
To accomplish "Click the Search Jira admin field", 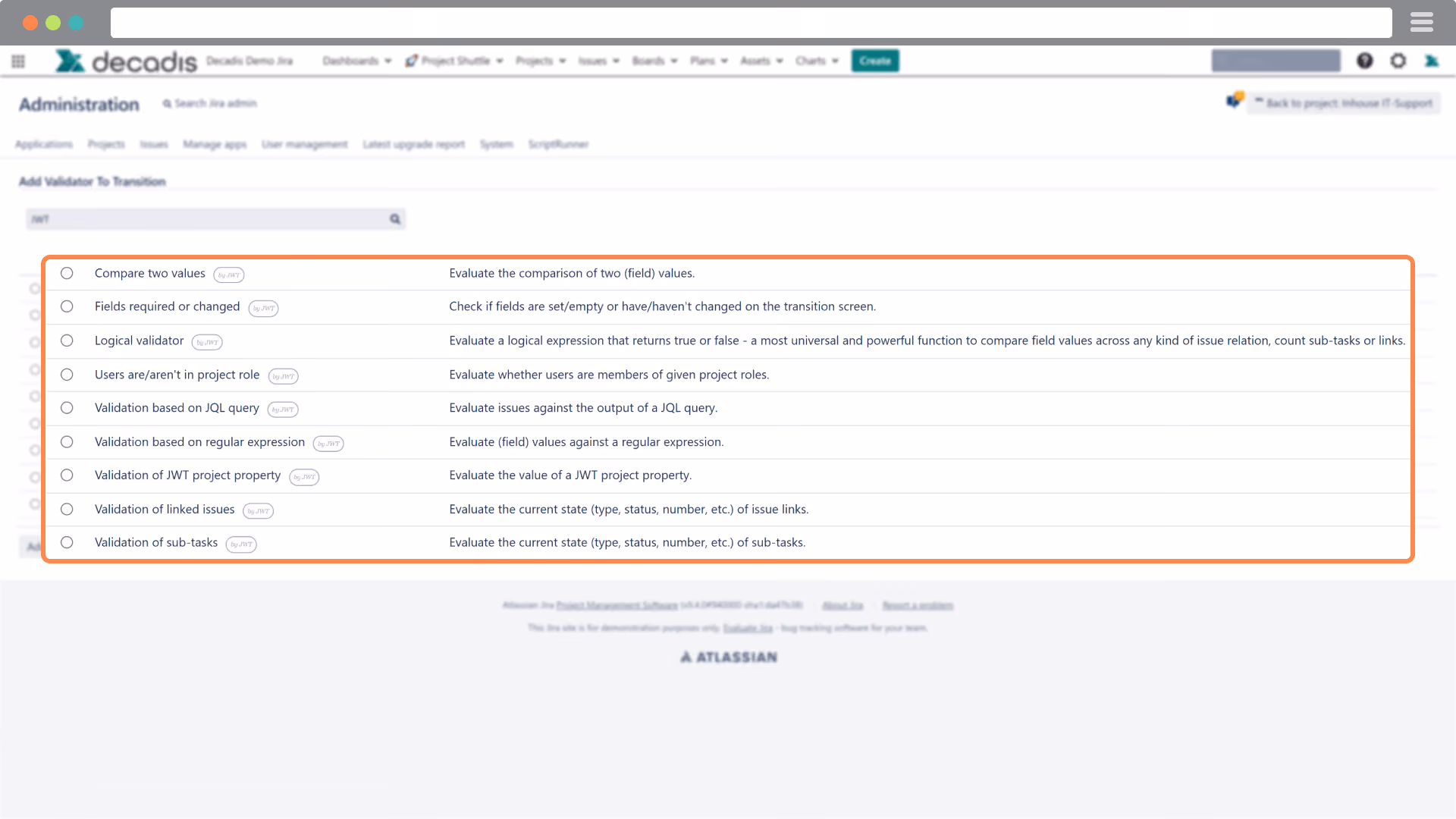I will [x=210, y=103].
